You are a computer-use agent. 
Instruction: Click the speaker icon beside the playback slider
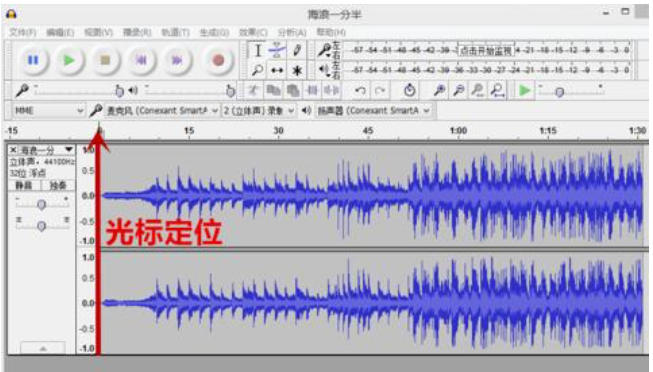[133, 90]
